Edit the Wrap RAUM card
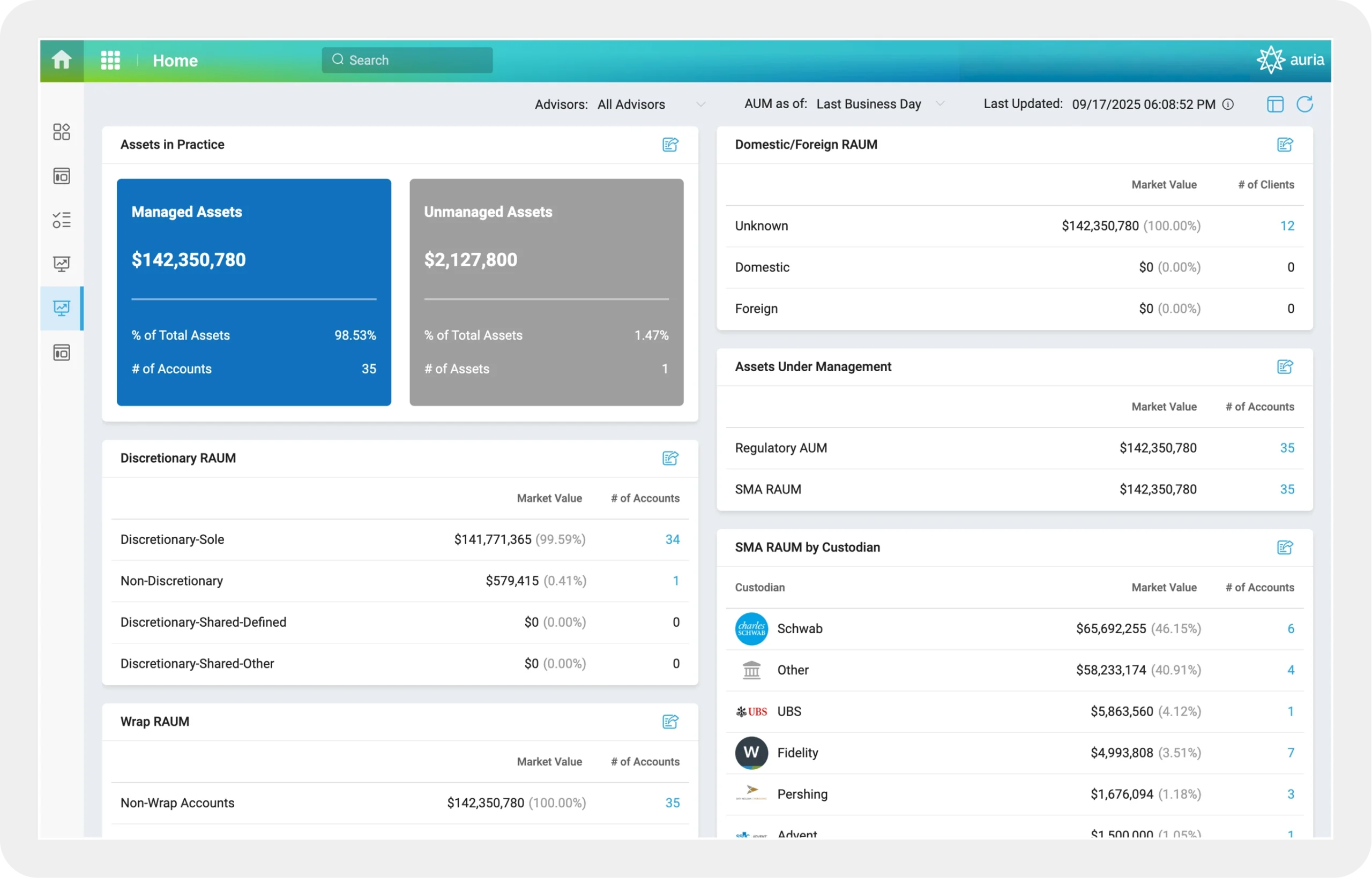 (x=670, y=721)
